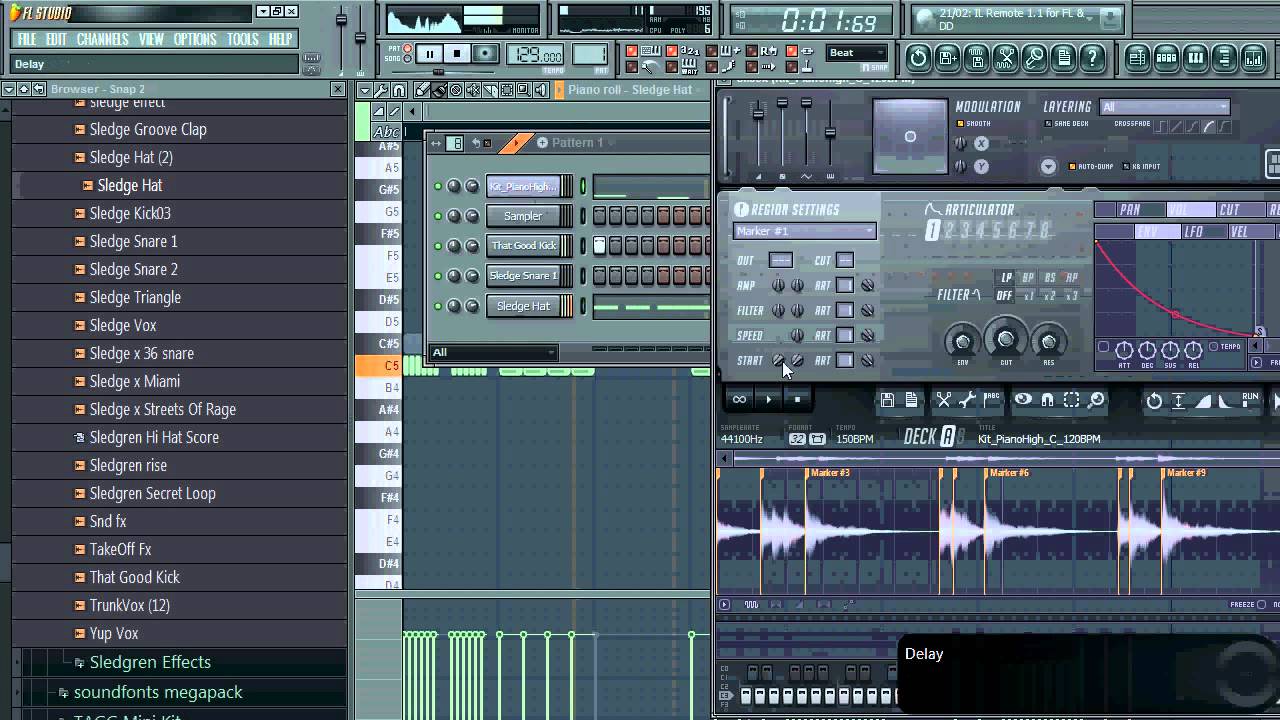Viewport: 1280px width, 720px height.
Task: Select the Sledge Snare 1 channel button
Action: (523, 276)
